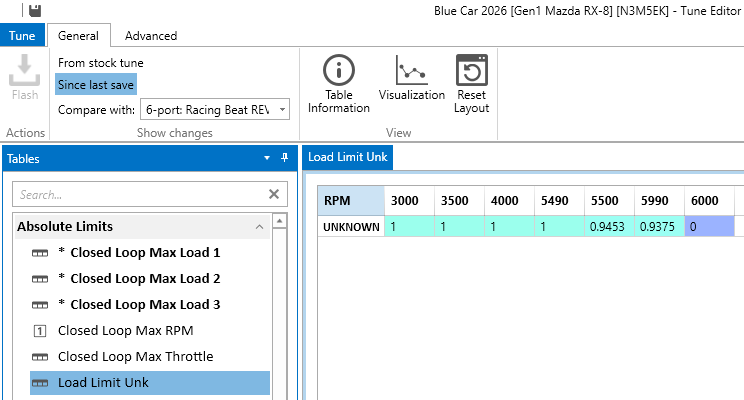Viewport: 744px width, 400px height.
Task: Select Closed Loop Max Throttle table
Action: click(x=135, y=356)
